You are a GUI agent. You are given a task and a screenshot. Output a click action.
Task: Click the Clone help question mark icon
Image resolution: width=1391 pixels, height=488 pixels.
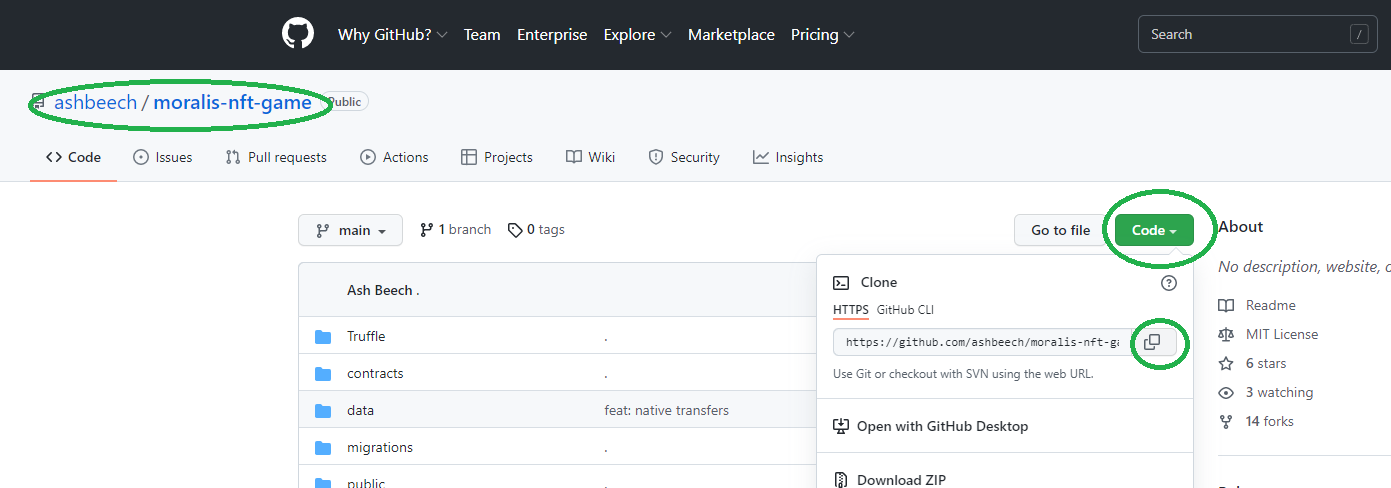[x=1169, y=283]
